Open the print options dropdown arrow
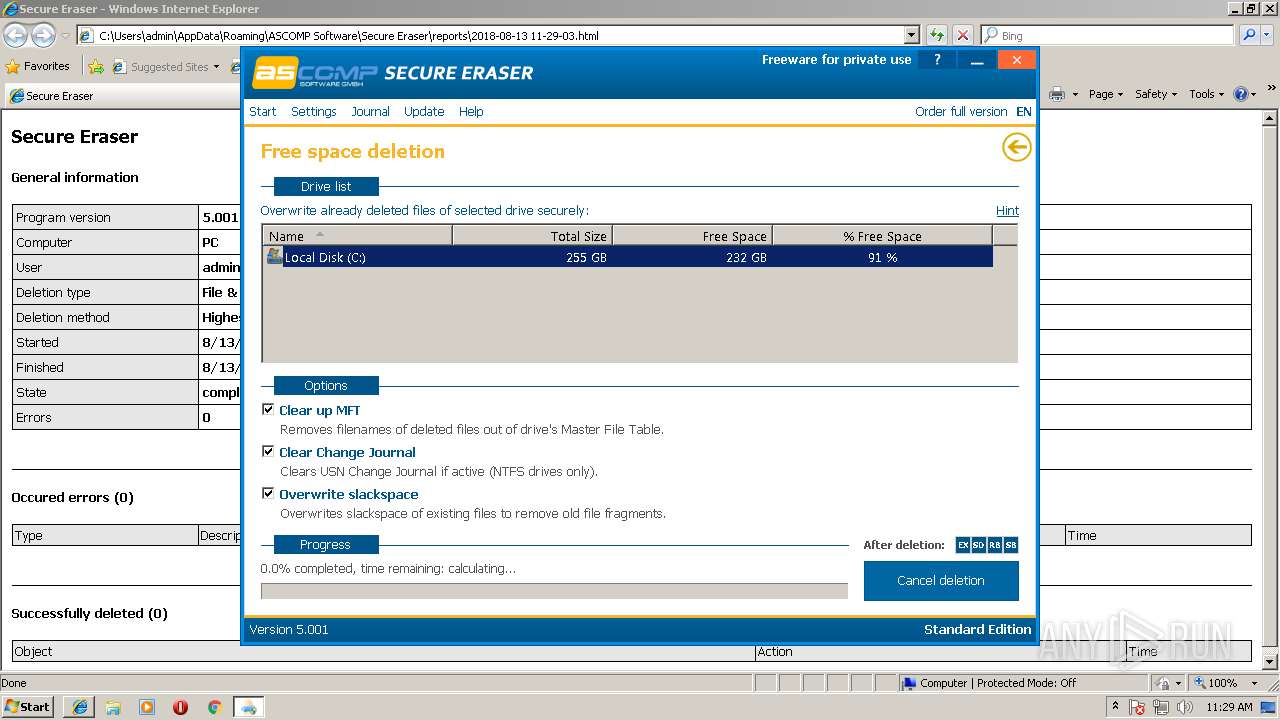The height and width of the screenshot is (720, 1280). (x=1075, y=94)
